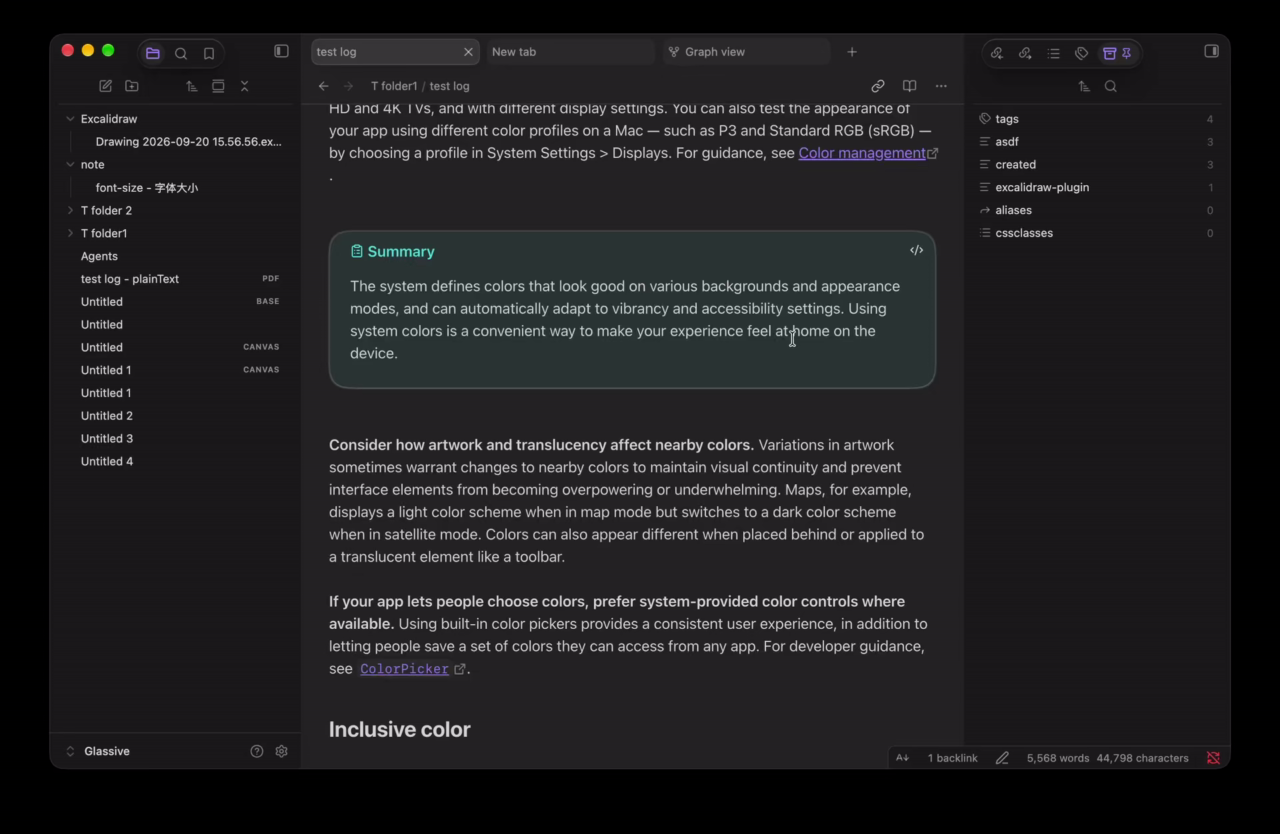This screenshot has height=834, width=1280.
Task: Switch to the New tab tab
Action: click(570, 52)
